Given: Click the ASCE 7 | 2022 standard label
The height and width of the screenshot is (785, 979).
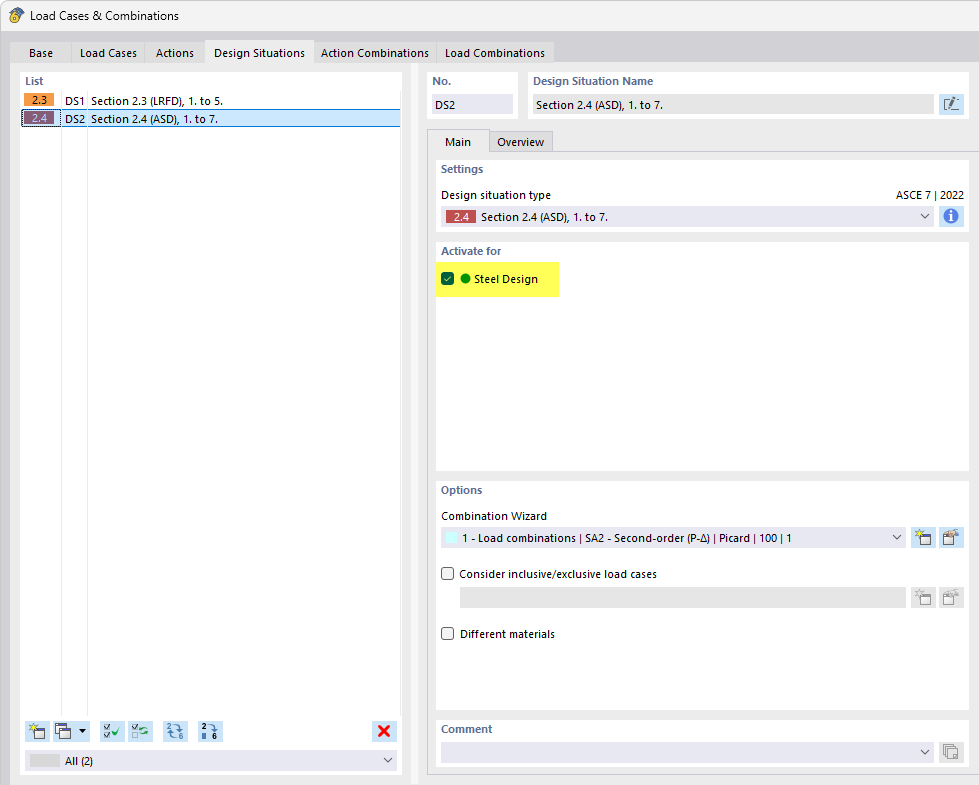Looking at the screenshot, I should click(929, 195).
